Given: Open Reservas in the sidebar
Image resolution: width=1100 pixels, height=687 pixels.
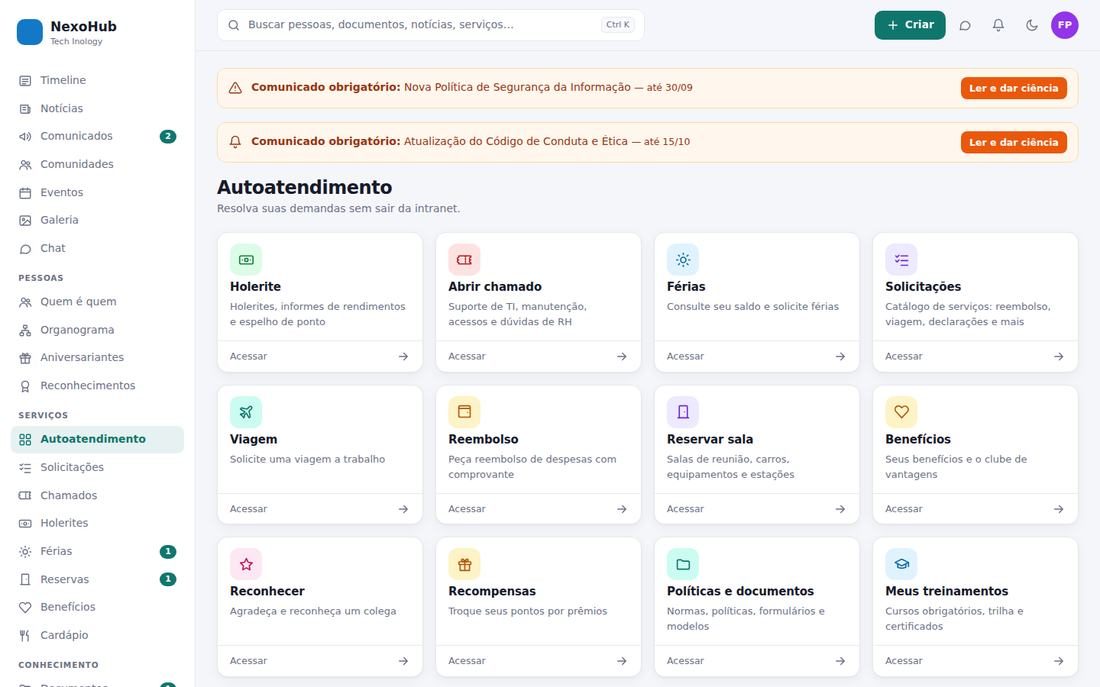Looking at the screenshot, I should click(x=98, y=579).
